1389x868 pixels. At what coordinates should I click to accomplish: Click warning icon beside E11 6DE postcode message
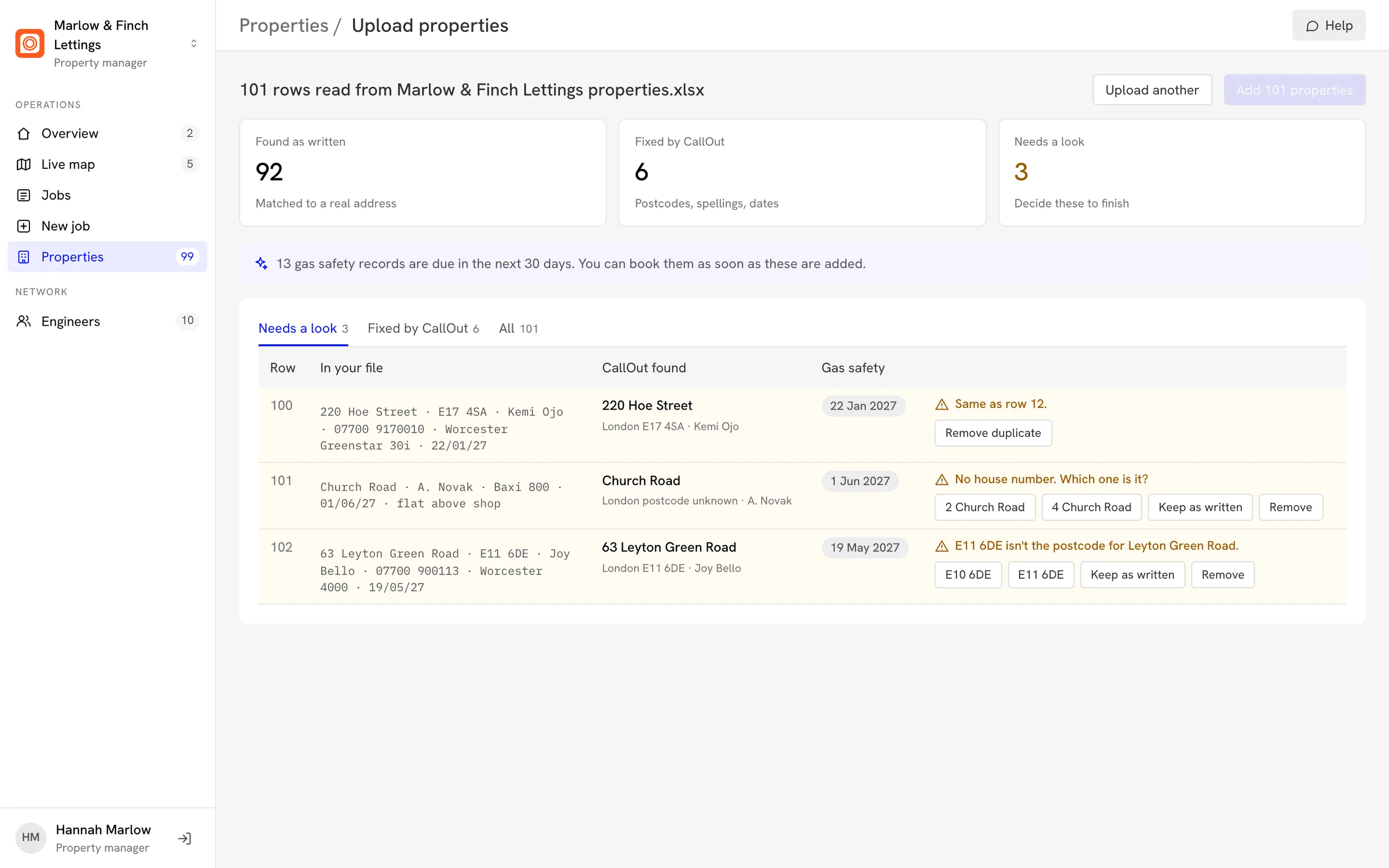[x=942, y=546]
